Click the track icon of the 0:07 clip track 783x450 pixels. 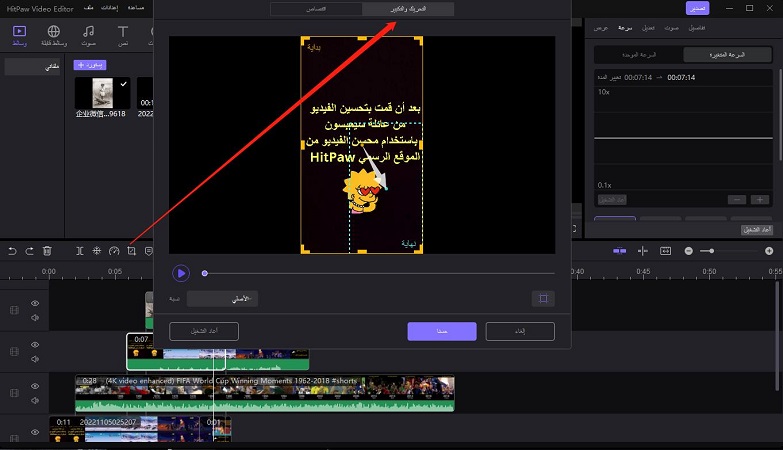click(14, 352)
